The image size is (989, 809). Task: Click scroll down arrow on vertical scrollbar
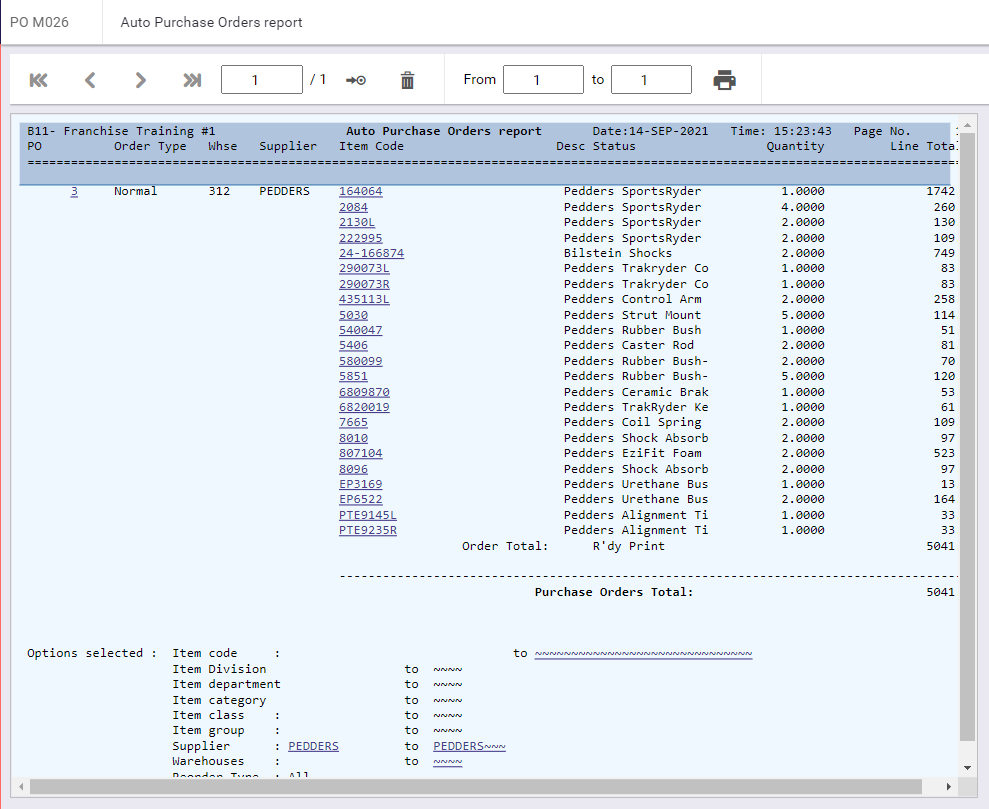[967, 767]
